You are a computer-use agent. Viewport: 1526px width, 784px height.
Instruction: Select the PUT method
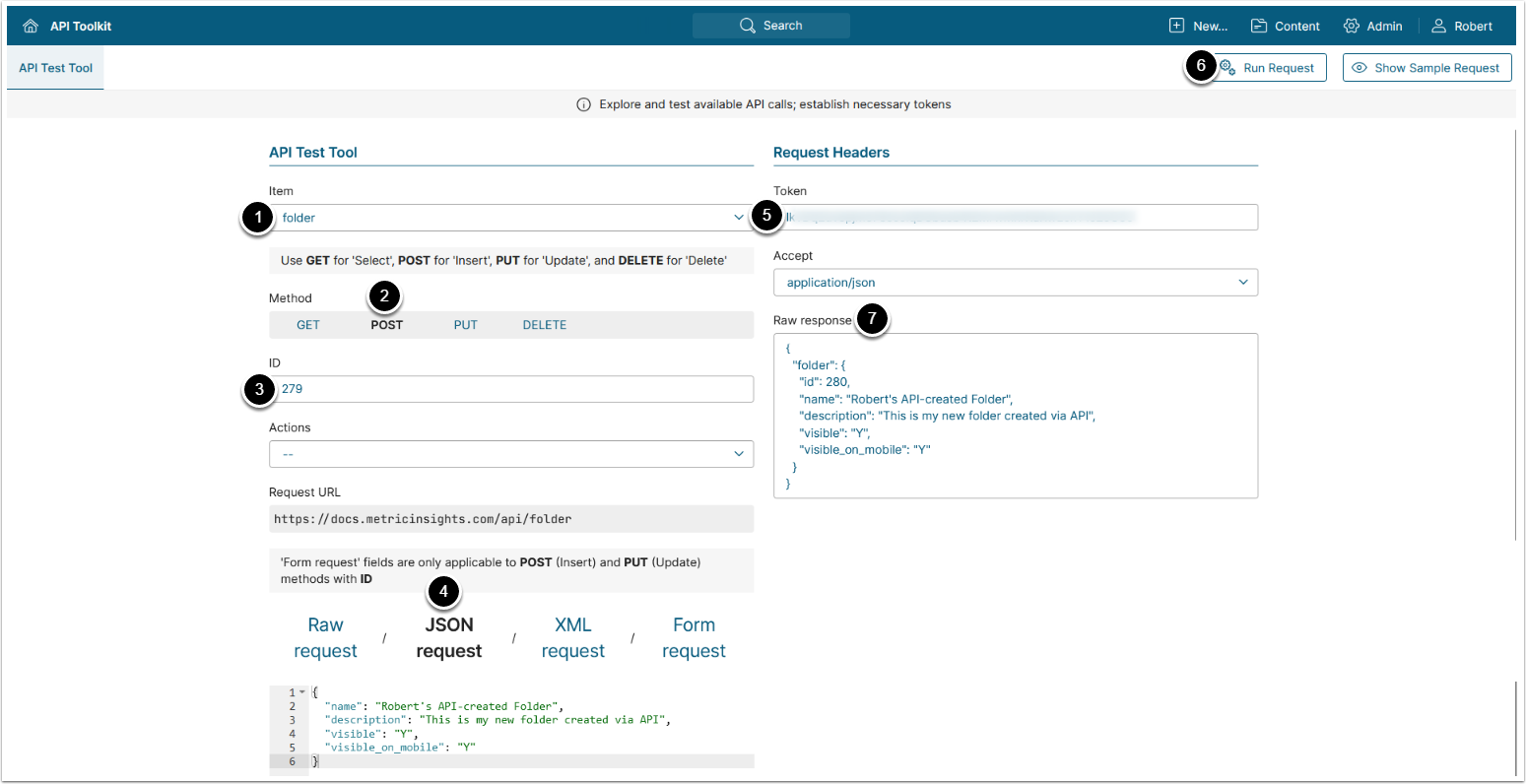[x=465, y=325]
